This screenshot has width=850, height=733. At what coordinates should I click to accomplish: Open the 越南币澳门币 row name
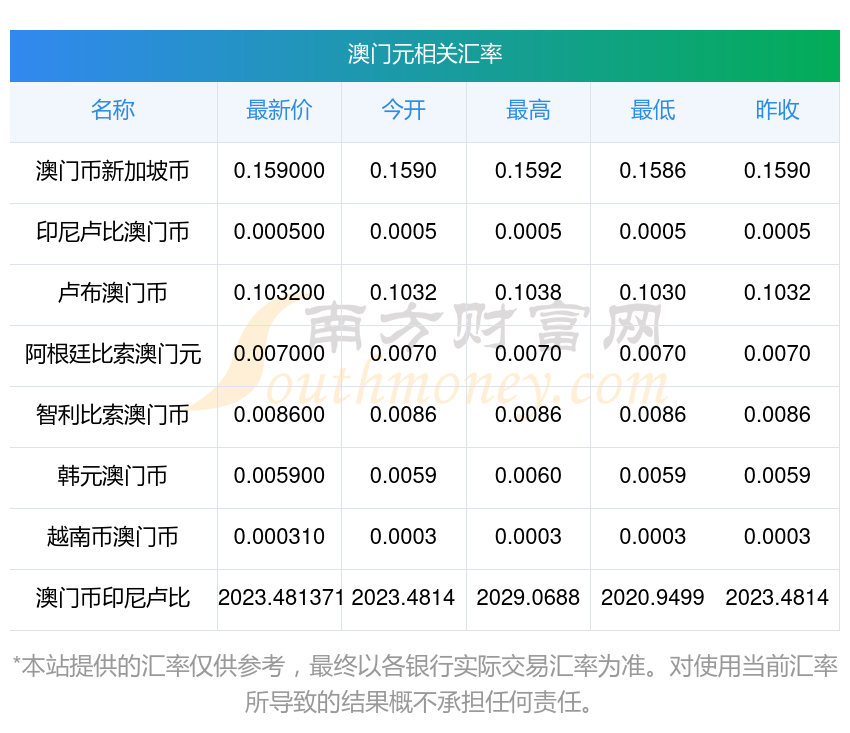coord(113,537)
